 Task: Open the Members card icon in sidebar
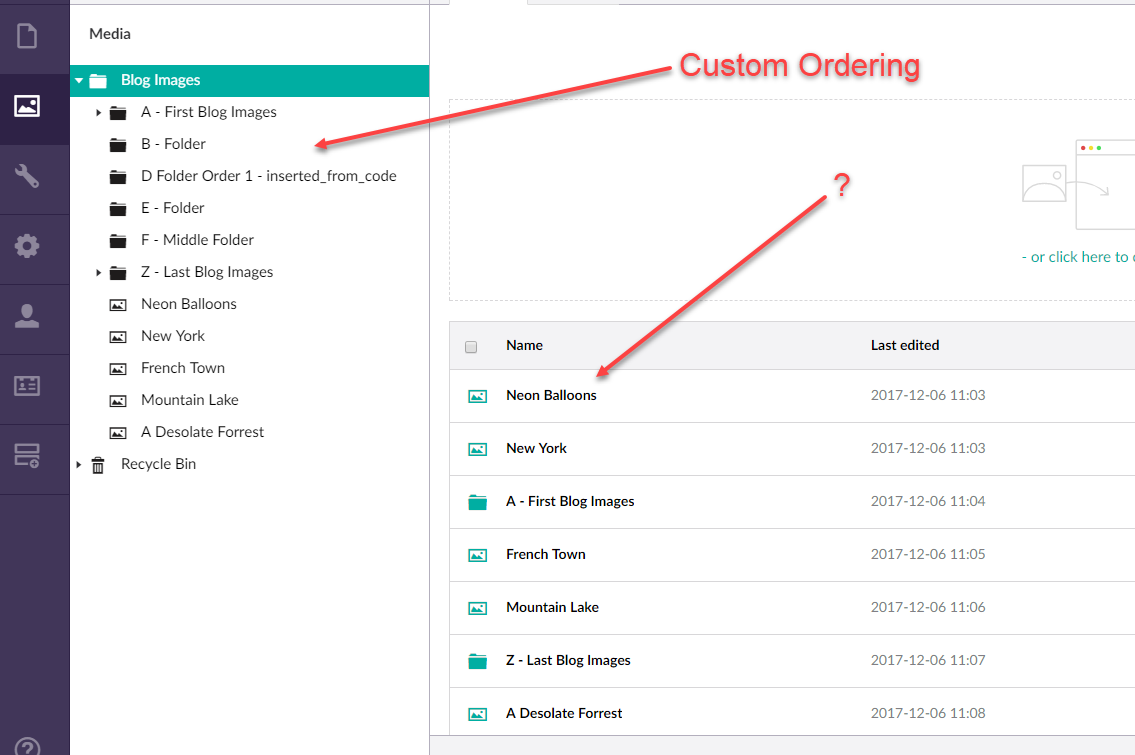[x=27, y=386]
